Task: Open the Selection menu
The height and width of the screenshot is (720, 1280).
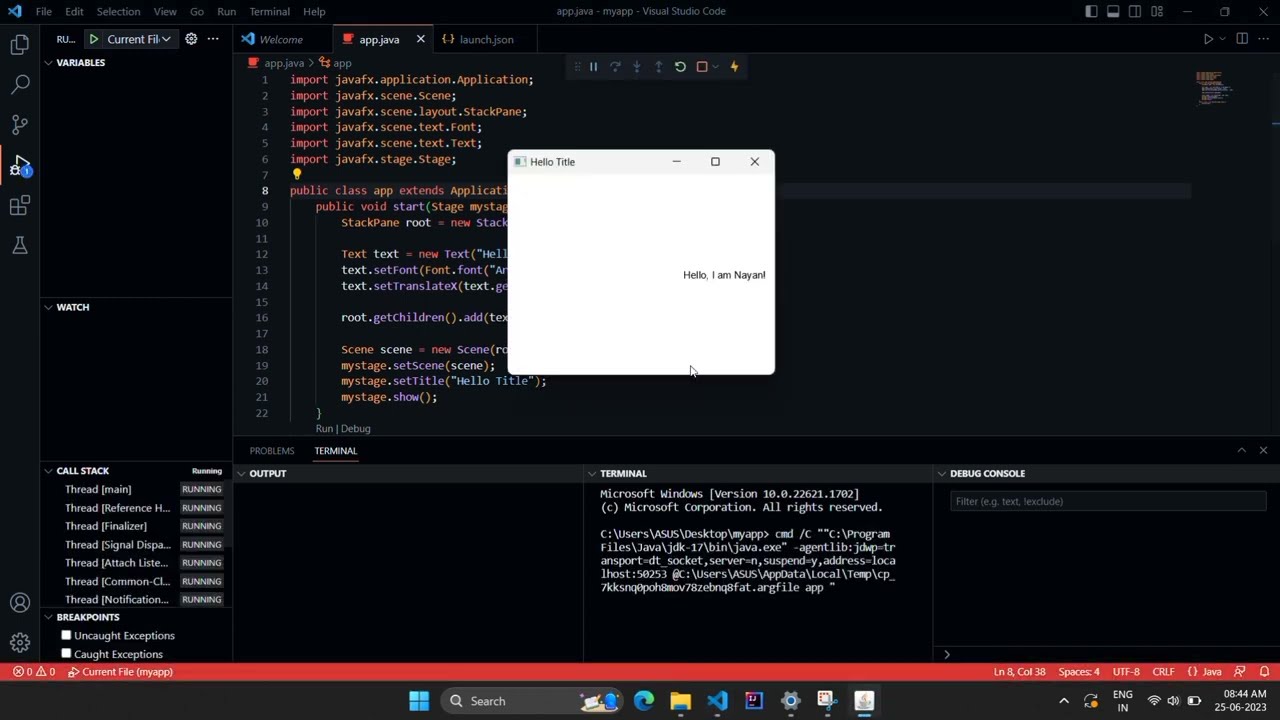Action: (x=118, y=11)
